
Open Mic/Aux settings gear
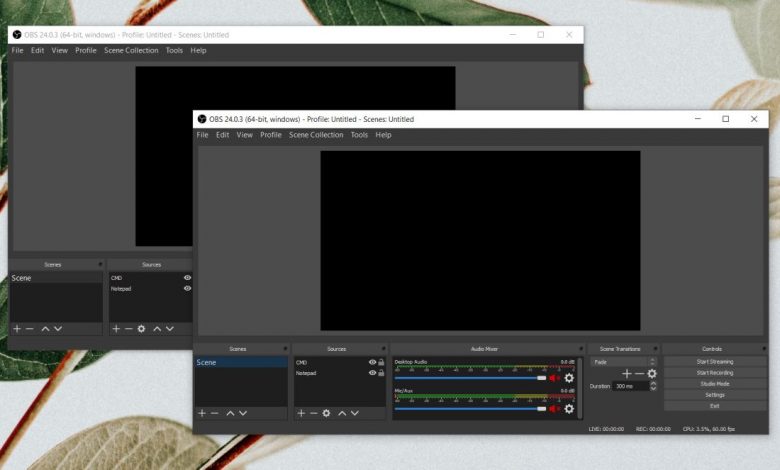pos(569,409)
